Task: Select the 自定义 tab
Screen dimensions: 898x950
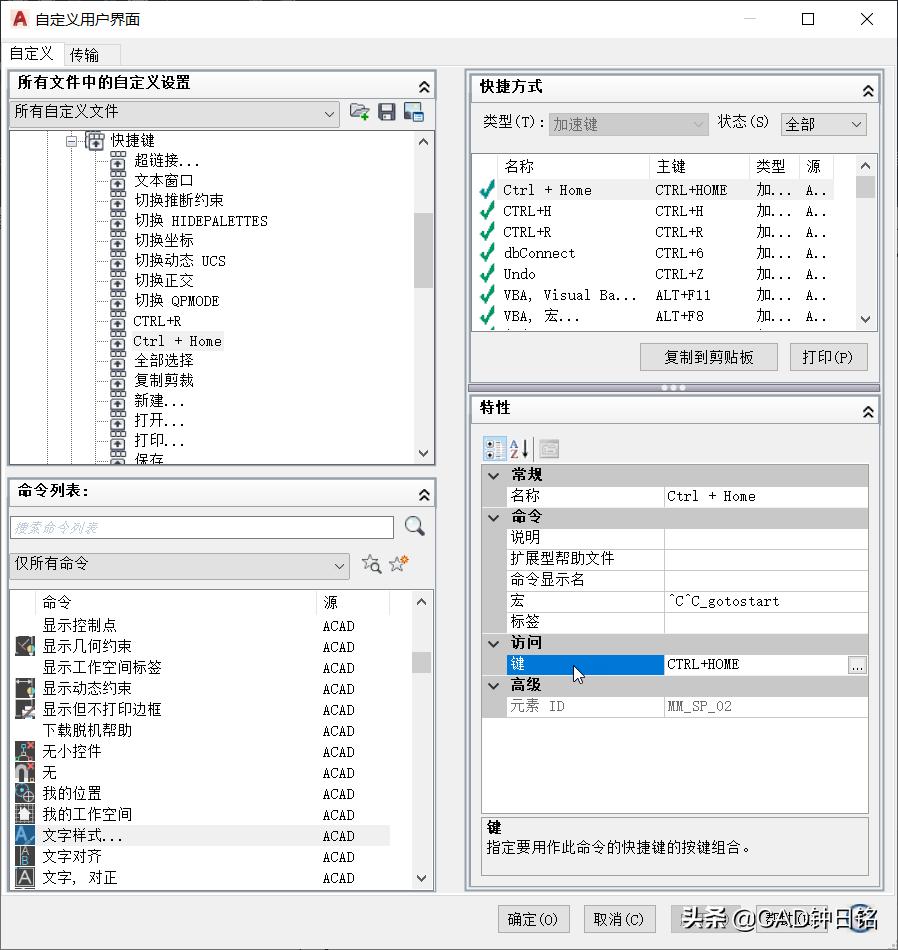Action: point(33,54)
